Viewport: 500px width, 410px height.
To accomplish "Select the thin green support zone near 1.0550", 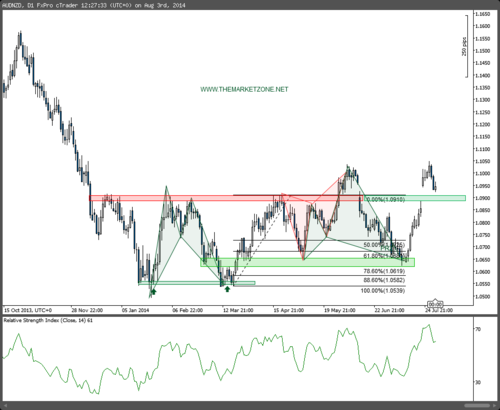I will pyautogui.click(x=197, y=283).
